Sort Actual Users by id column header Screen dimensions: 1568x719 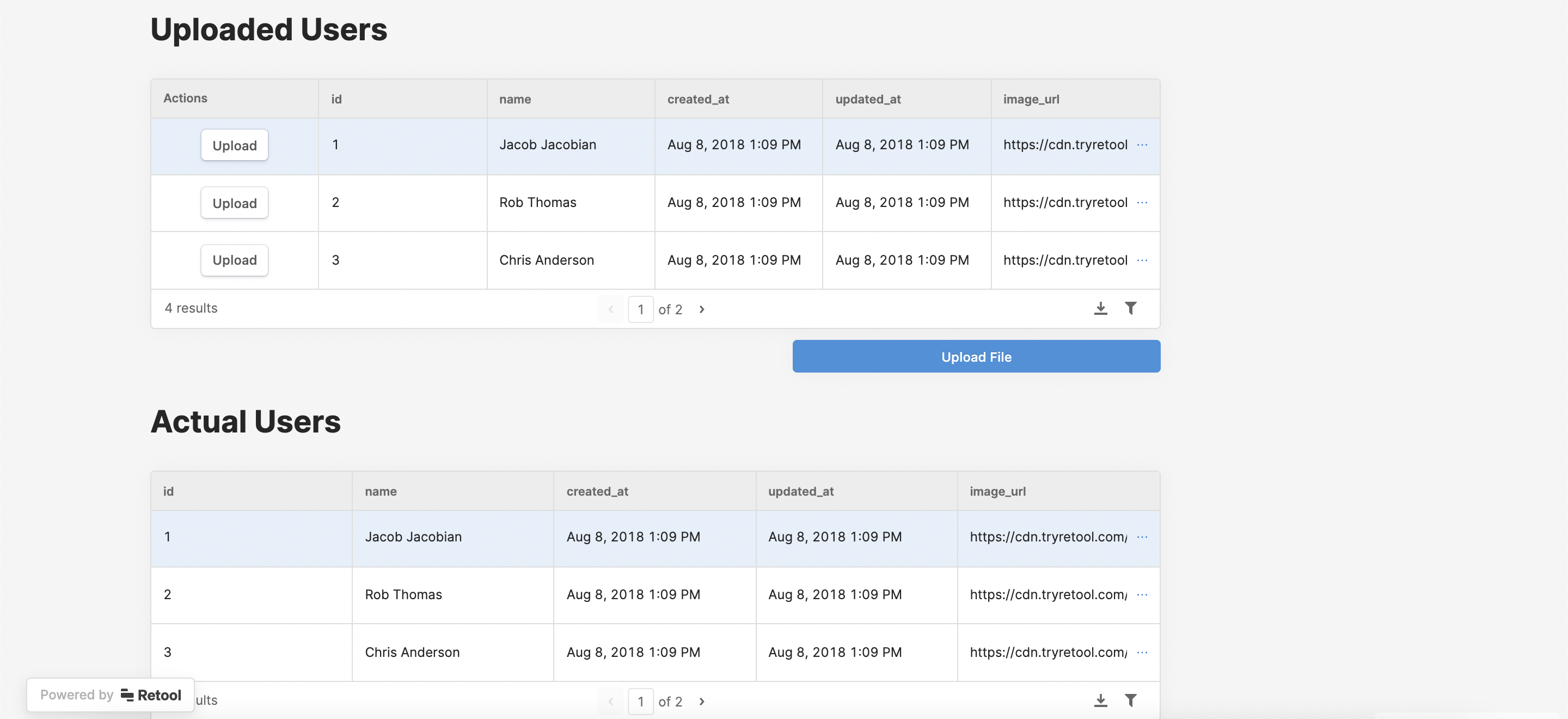pos(252,491)
